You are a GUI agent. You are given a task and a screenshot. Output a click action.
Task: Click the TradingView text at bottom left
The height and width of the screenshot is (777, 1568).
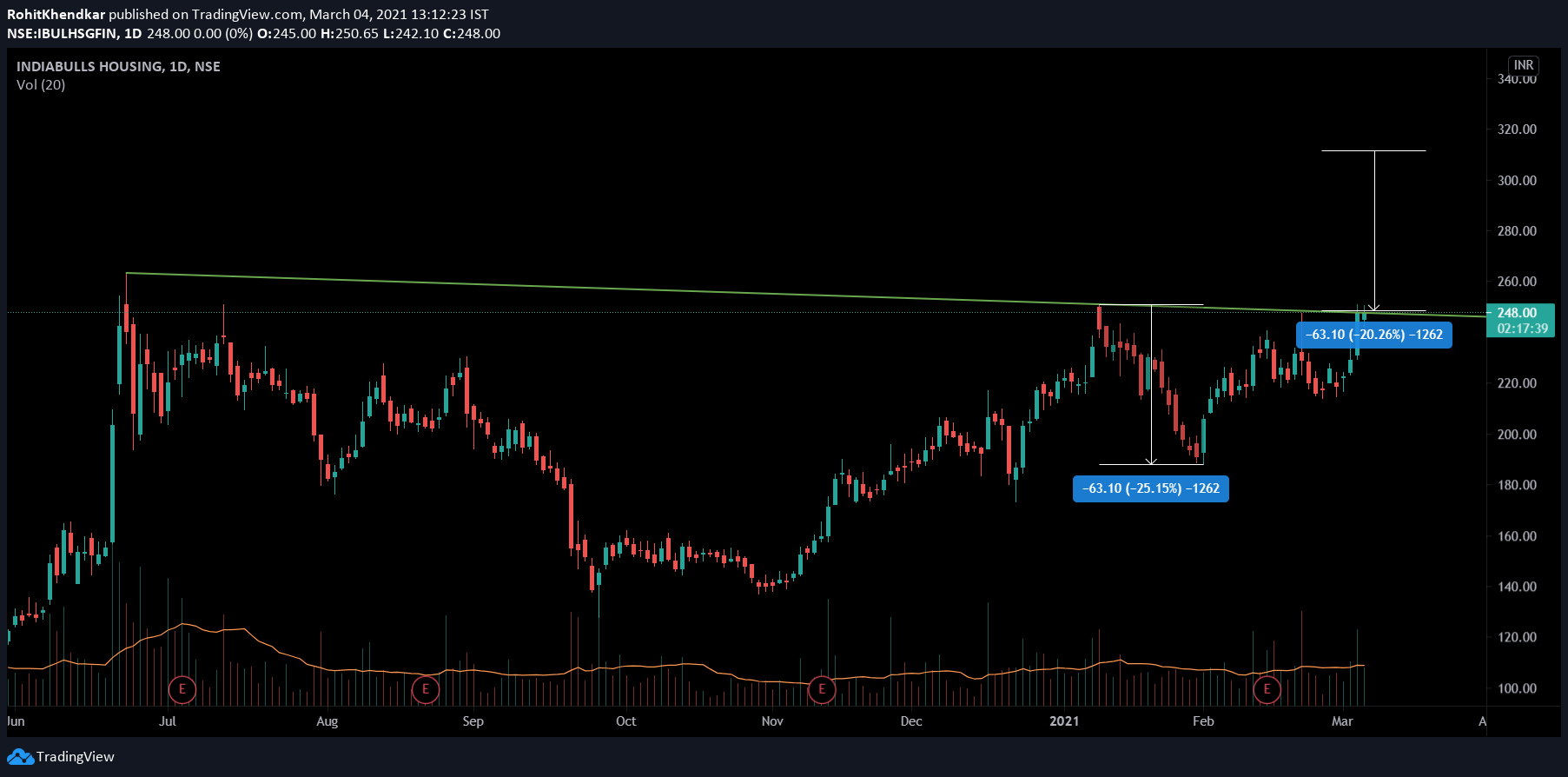click(x=76, y=757)
